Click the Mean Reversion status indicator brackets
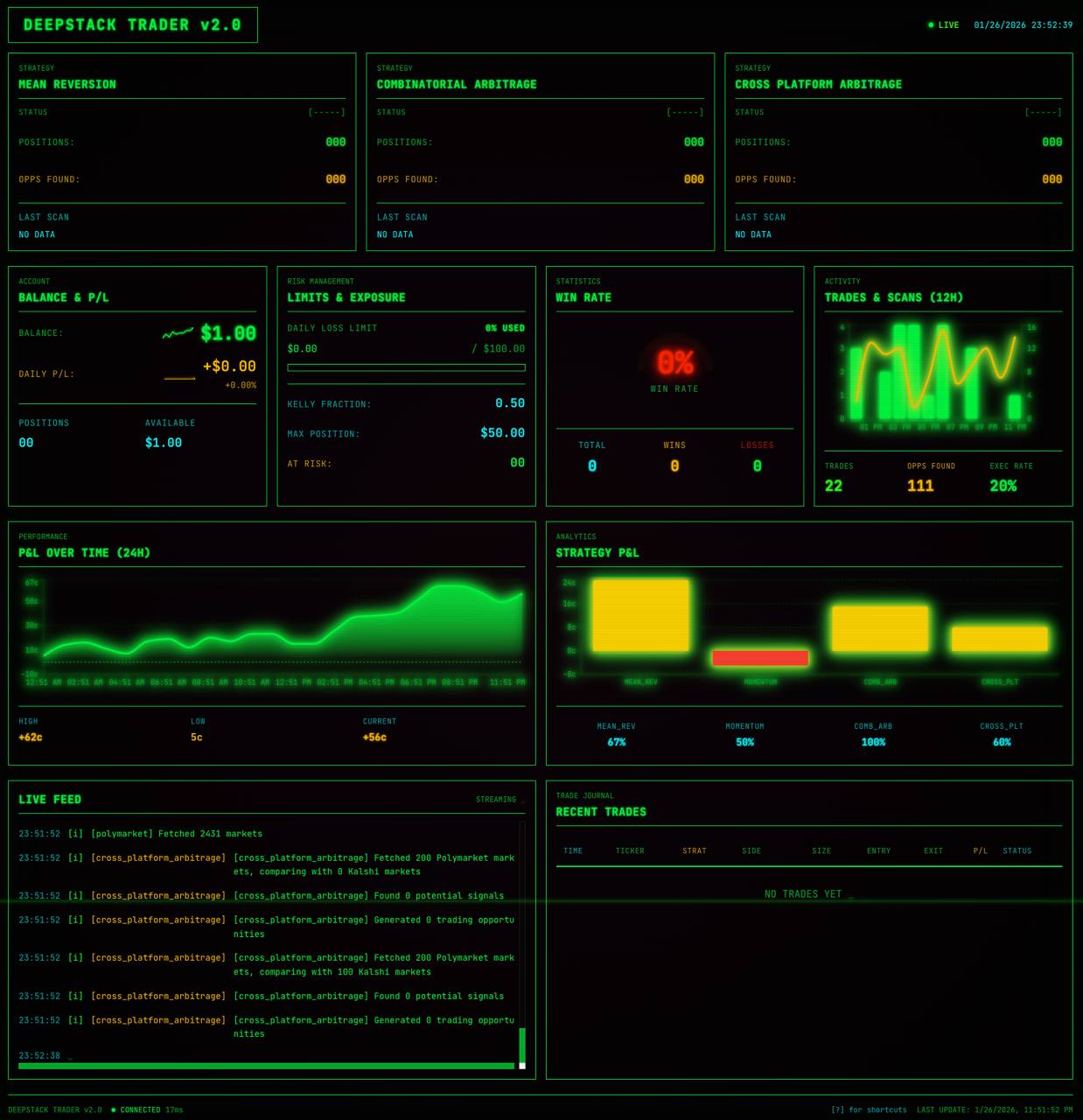Viewport: 1083px width, 1120px height. [326, 112]
